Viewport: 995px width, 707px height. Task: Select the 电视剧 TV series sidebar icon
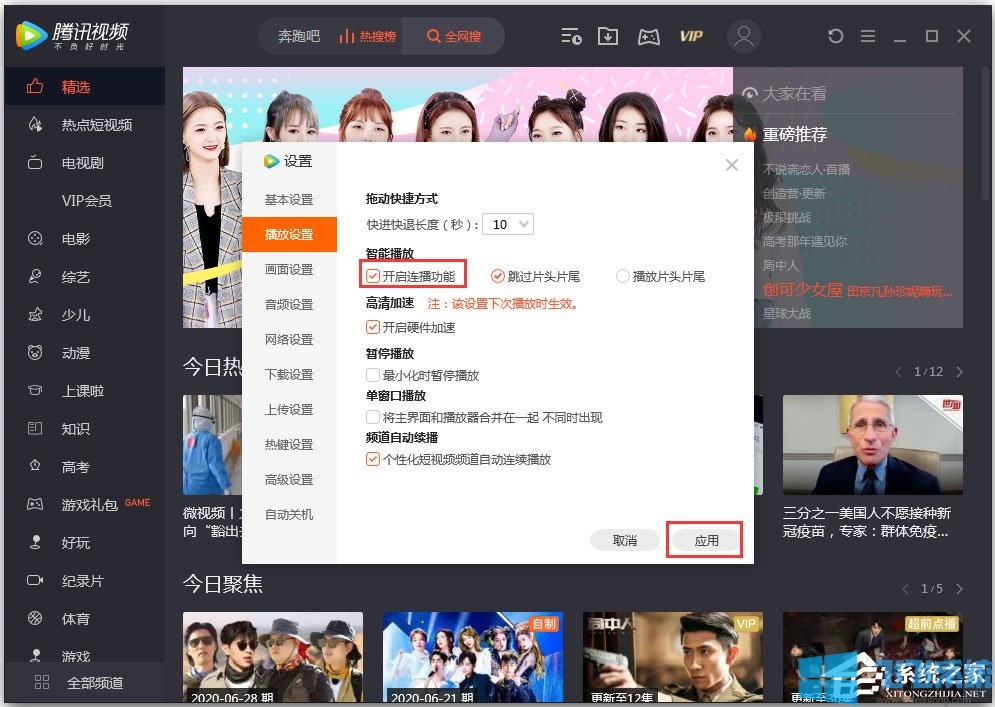(x=60, y=162)
